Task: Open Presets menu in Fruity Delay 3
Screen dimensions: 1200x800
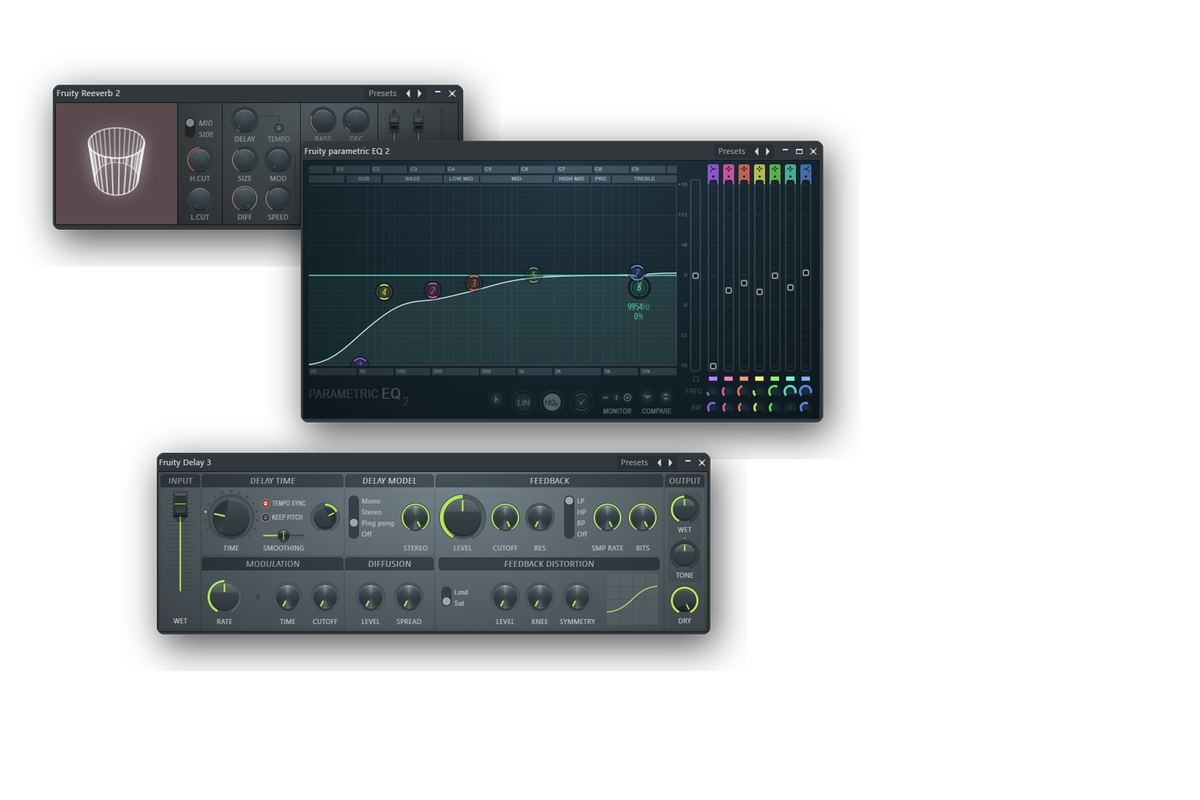Action: pos(634,463)
